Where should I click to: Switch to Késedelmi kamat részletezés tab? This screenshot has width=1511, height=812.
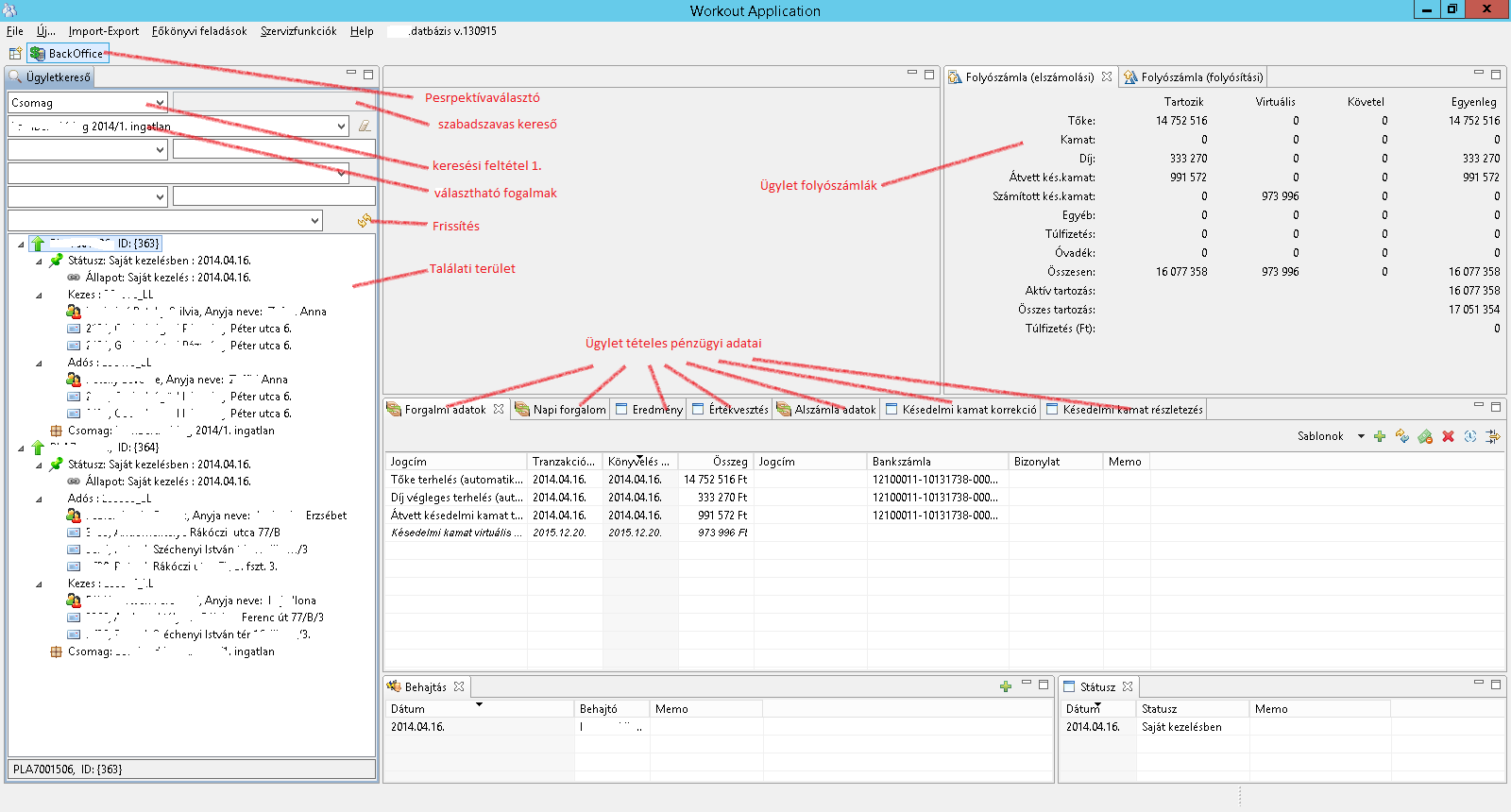coord(1124,409)
